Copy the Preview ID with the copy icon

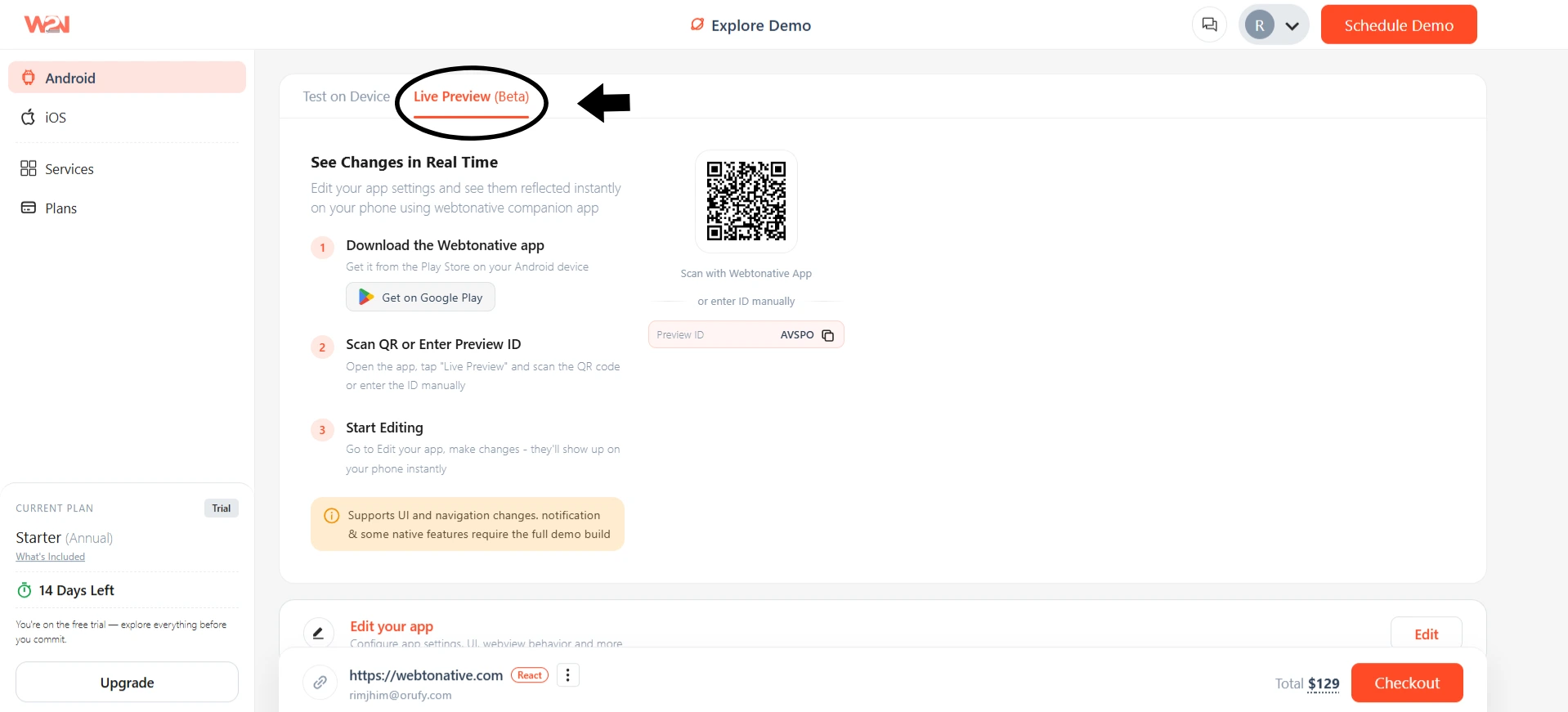click(828, 335)
